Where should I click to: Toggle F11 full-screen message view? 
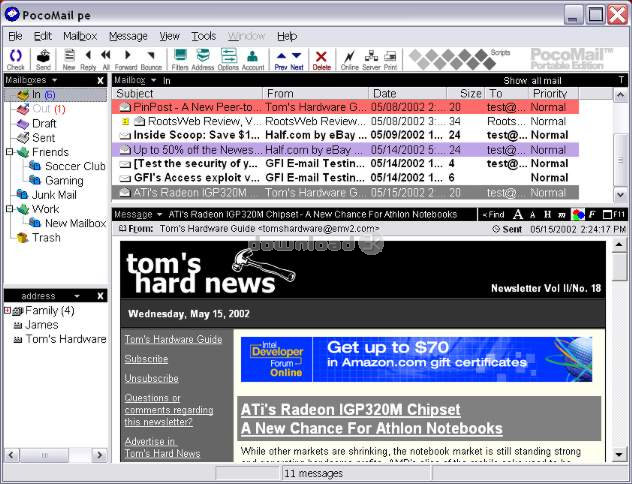617,214
